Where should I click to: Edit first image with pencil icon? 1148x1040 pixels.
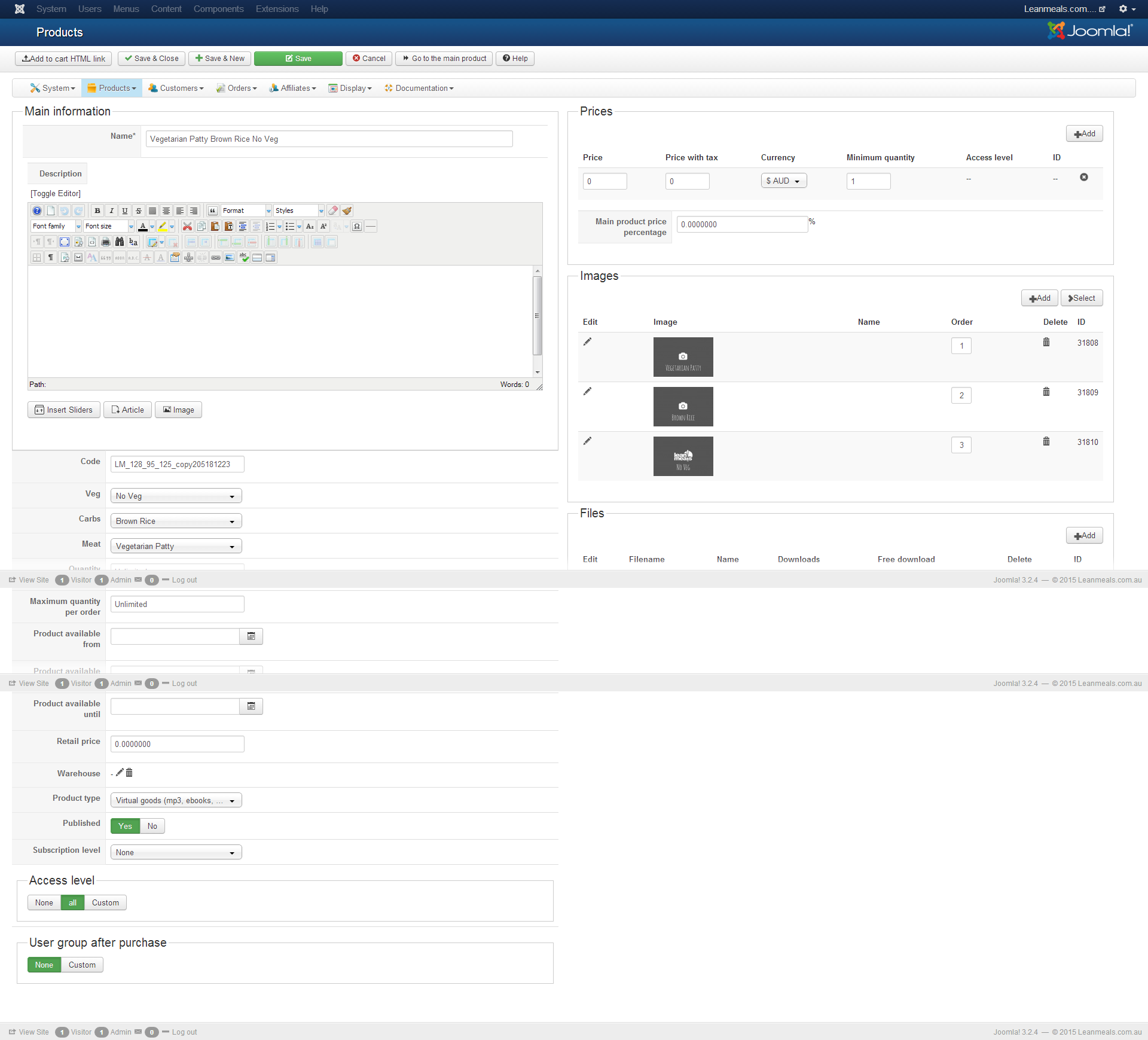tap(587, 341)
